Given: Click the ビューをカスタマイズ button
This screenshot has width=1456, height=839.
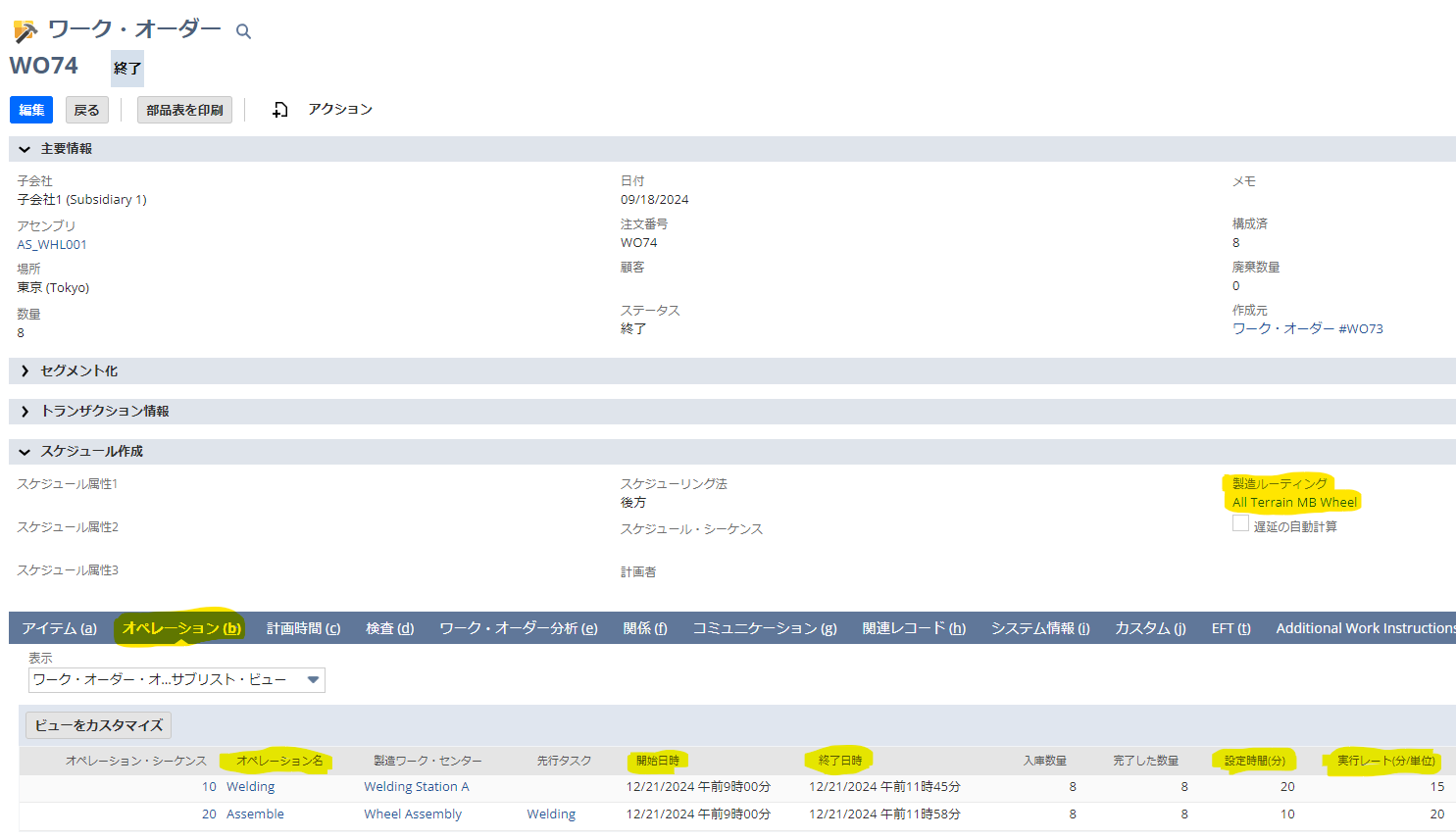Looking at the screenshot, I should pos(98,725).
